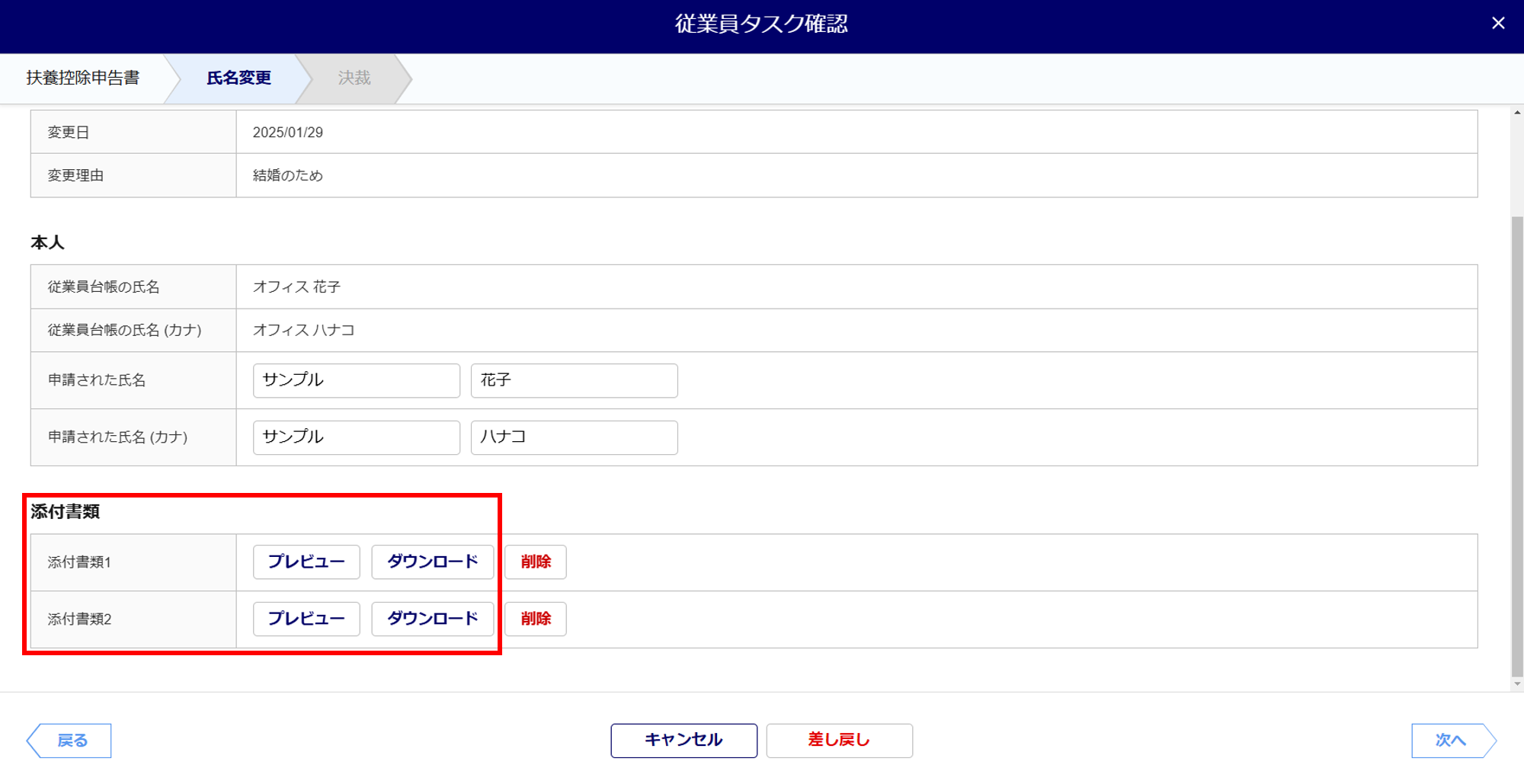Viewport: 1524px width, 784px height.
Task: Click ダウンロード for 添付書類2
Action: coord(432,619)
